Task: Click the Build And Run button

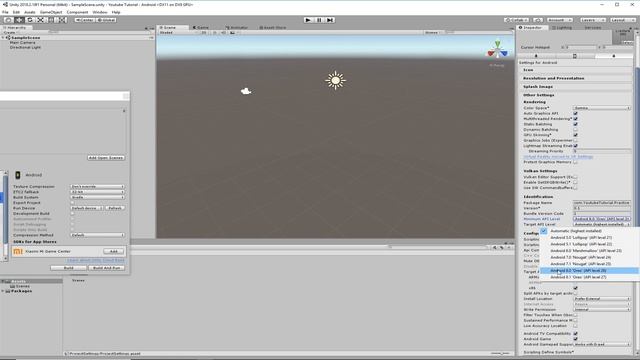Action: (107, 268)
